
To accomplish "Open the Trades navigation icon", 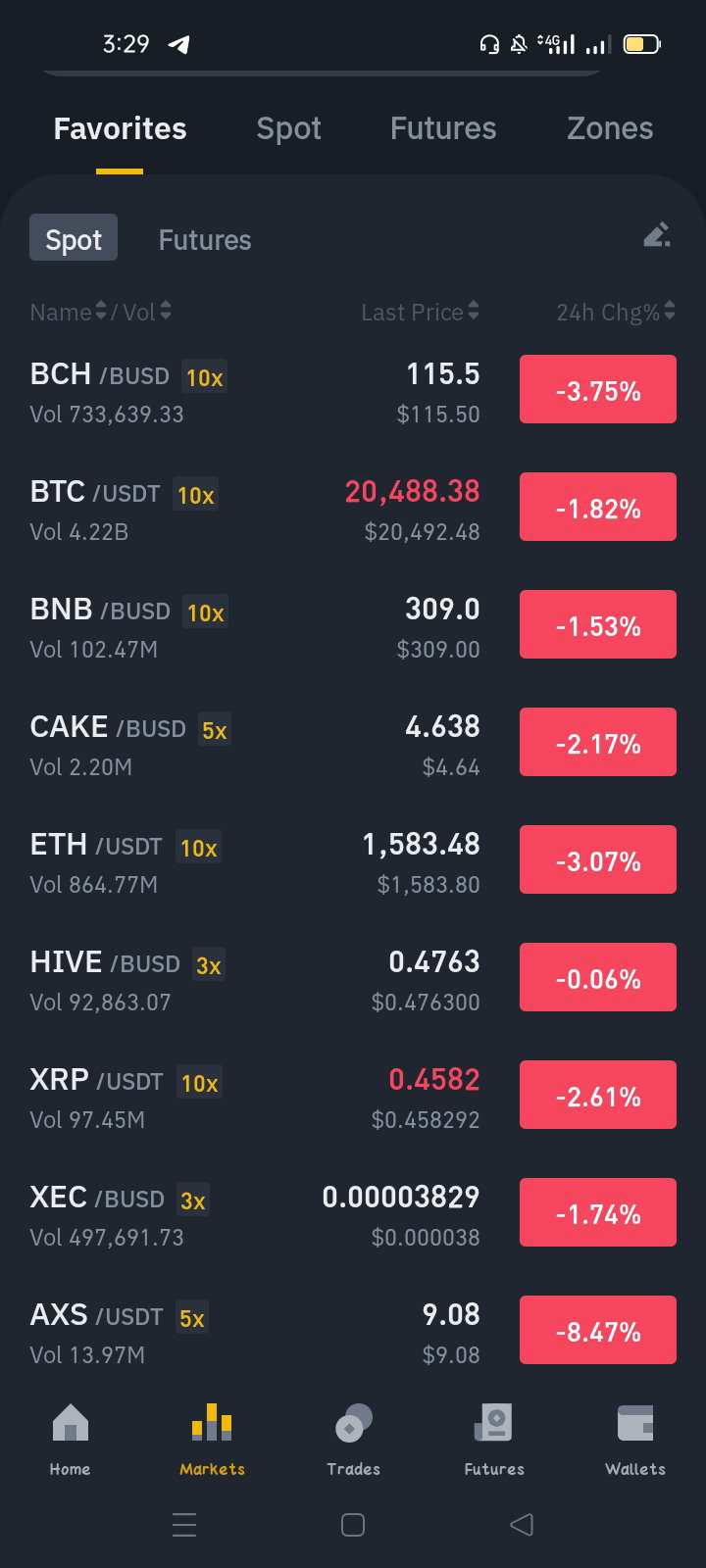I will point(353,1423).
